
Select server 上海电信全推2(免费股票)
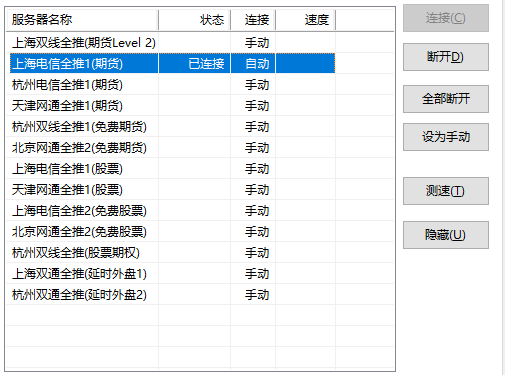[x=79, y=211]
